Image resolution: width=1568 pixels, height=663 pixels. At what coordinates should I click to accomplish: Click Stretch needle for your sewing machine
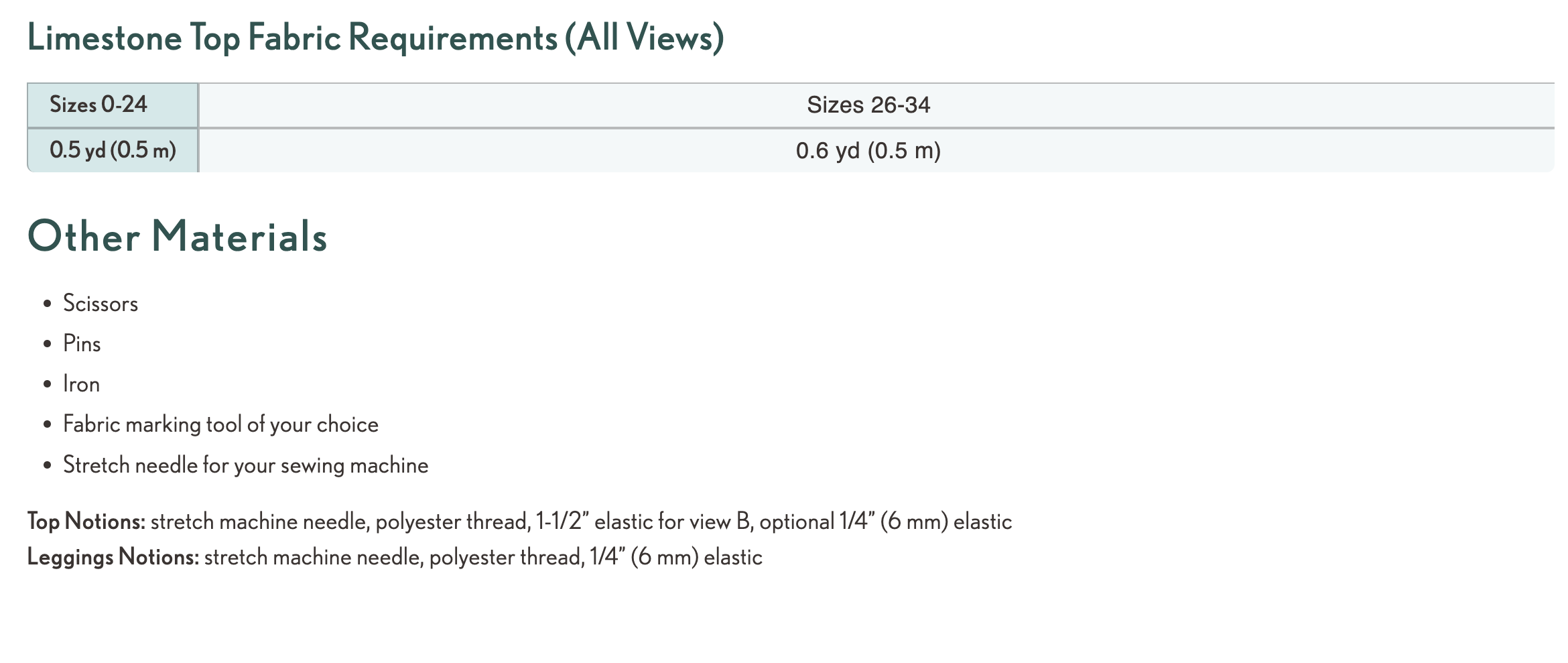(x=245, y=465)
